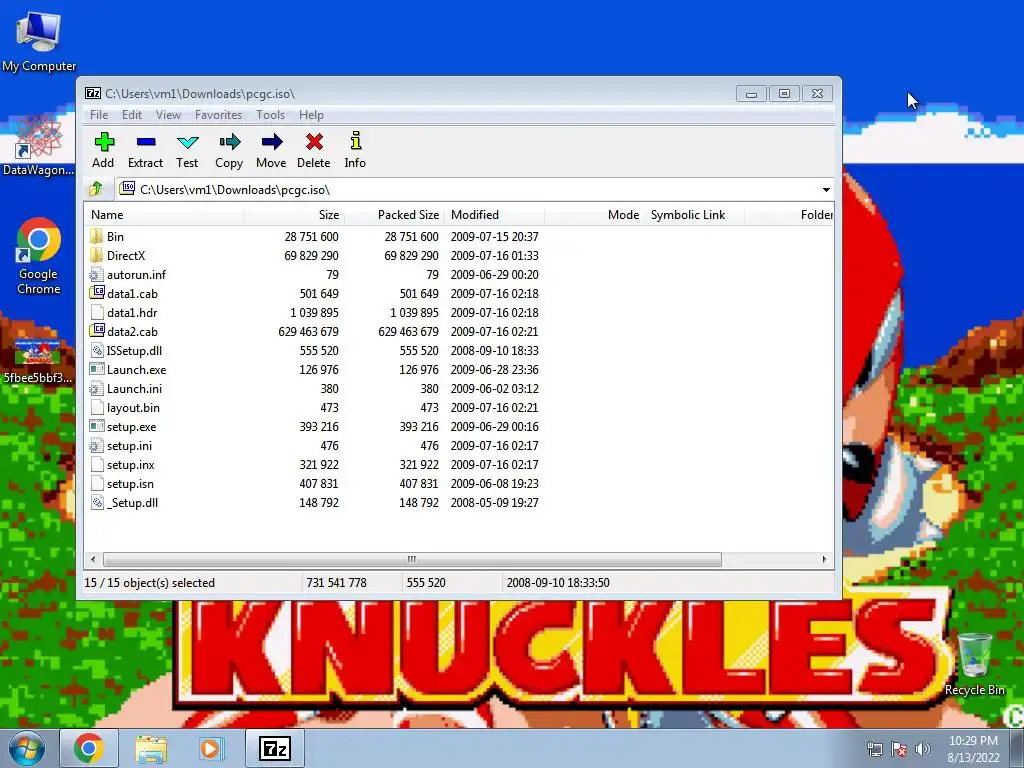Open the File menu
This screenshot has width=1024, height=768.
(99, 115)
